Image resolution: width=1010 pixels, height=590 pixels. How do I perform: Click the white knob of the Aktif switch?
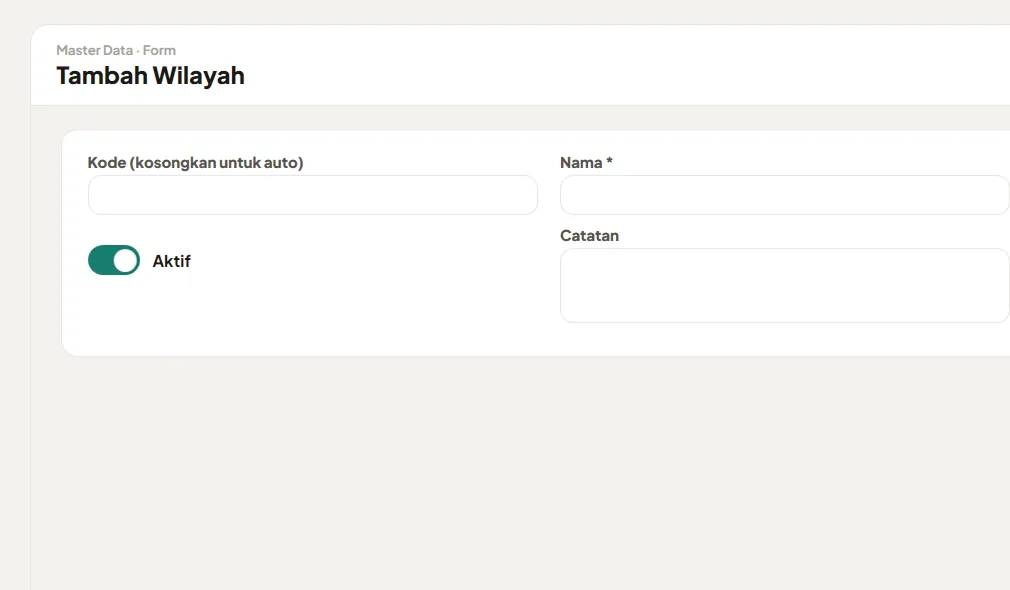pos(126,260)
